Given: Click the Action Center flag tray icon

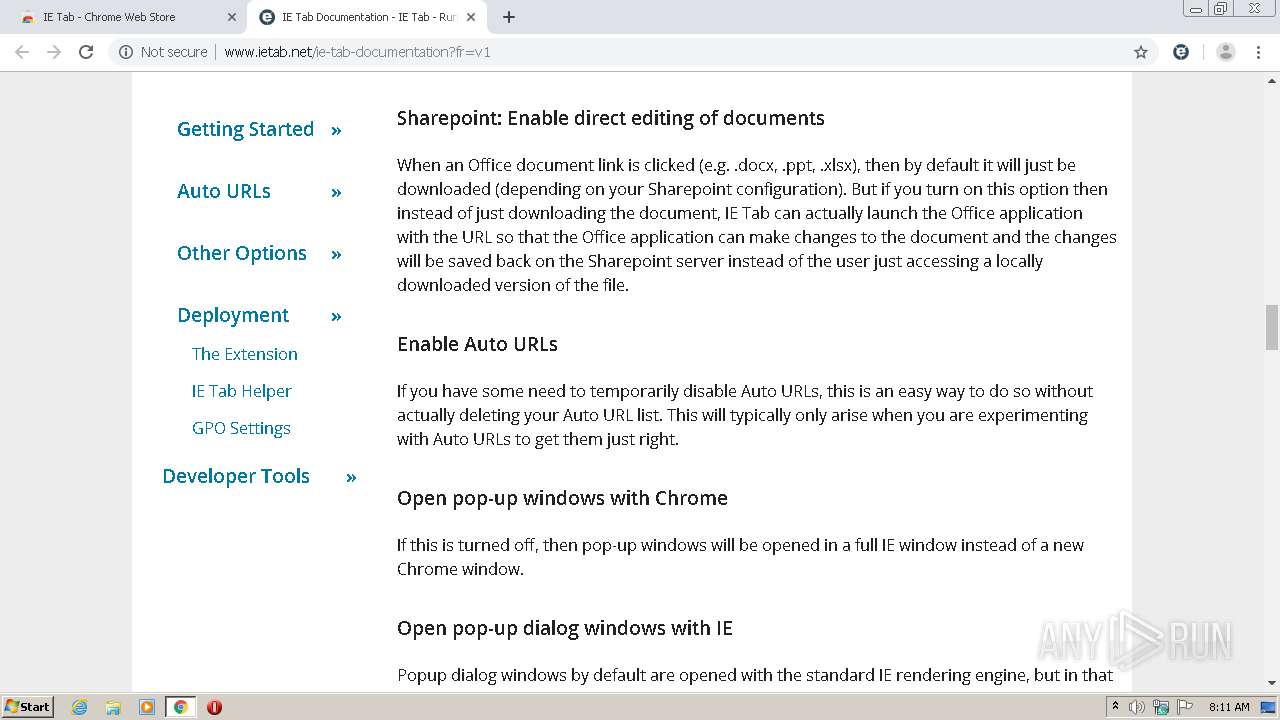Looking at the screenshot, I should tap(1184, 707).
